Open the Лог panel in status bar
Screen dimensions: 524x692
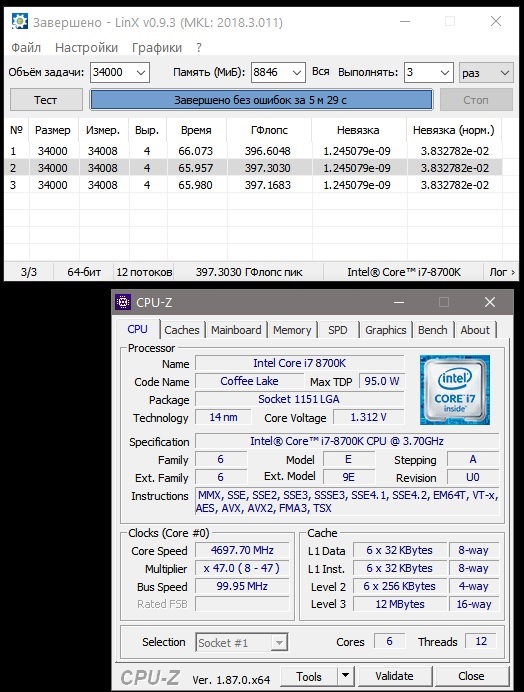(x=502, y=272)
